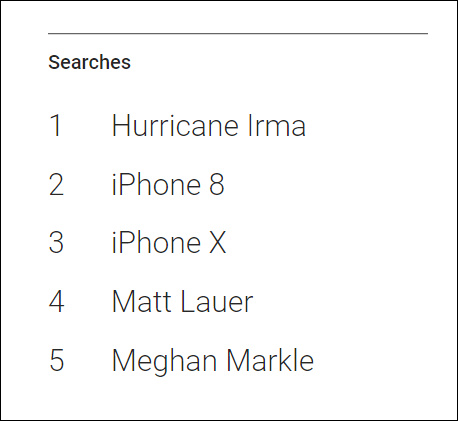
Task: Click the letter X after the word iPhone
Action: coord(218,243)
